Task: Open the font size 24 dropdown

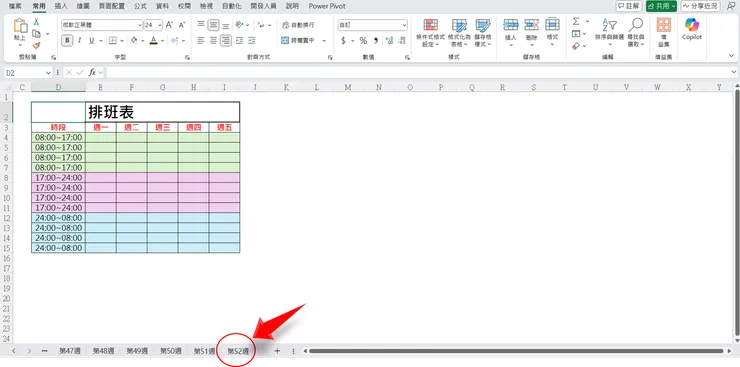Action: 160,25
